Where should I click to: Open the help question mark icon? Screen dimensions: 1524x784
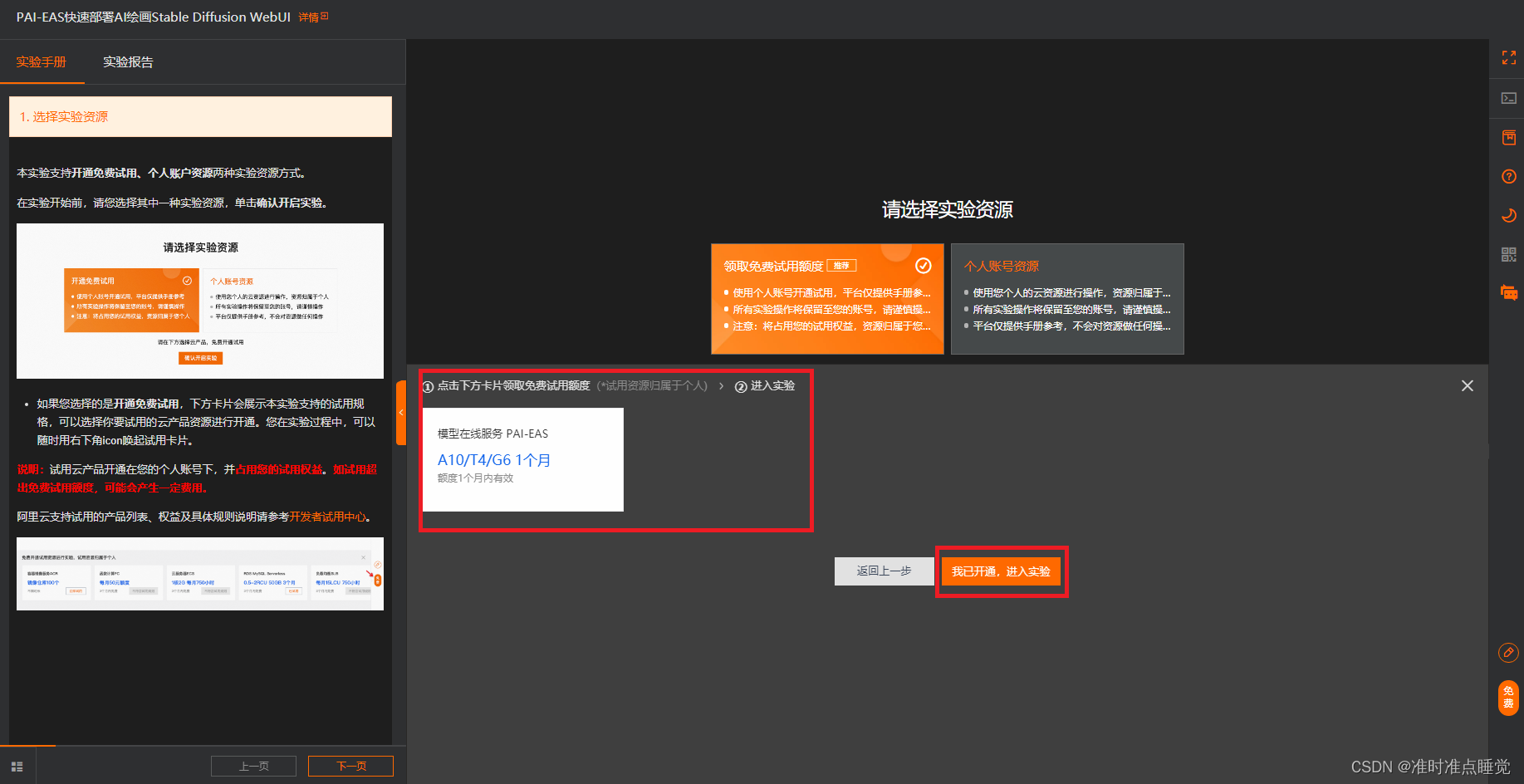click(x=1509, y=176)
